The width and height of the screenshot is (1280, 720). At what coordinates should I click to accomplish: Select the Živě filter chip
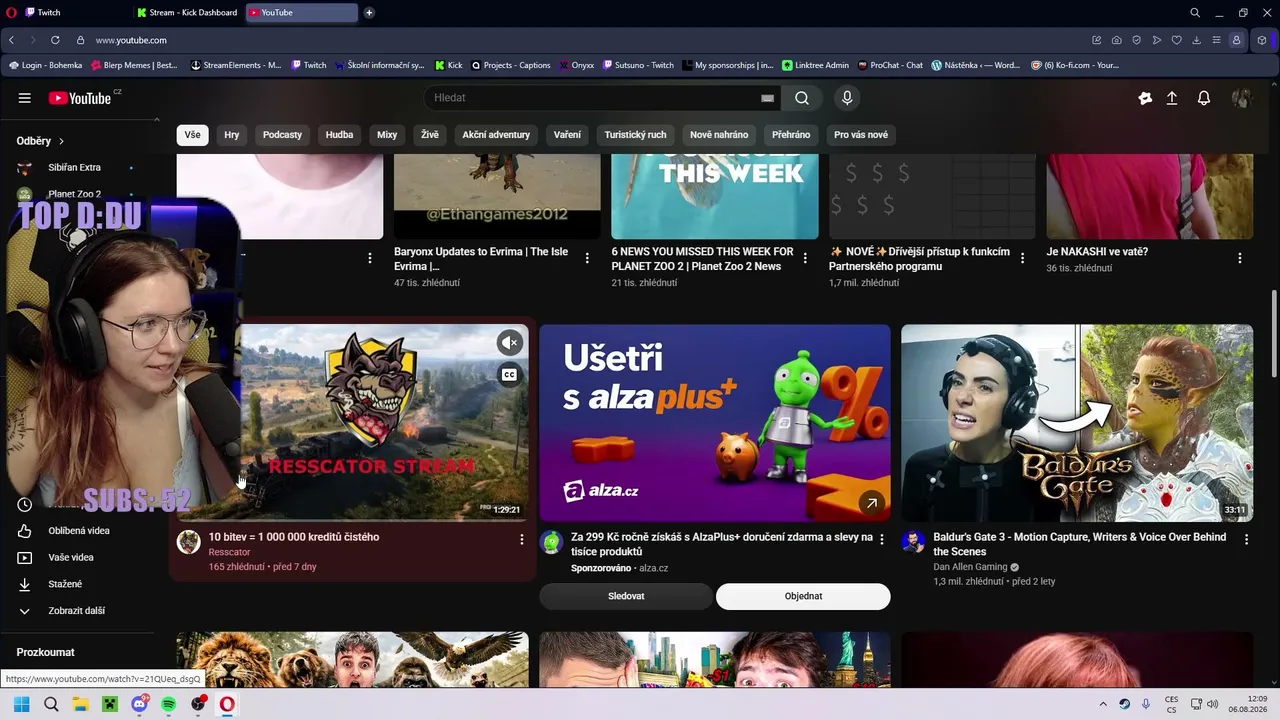[430, 135]
